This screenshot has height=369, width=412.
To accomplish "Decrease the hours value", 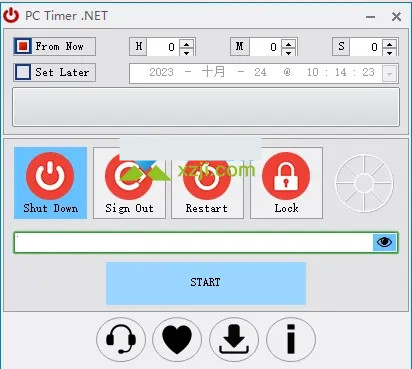I will pos(186,52).
